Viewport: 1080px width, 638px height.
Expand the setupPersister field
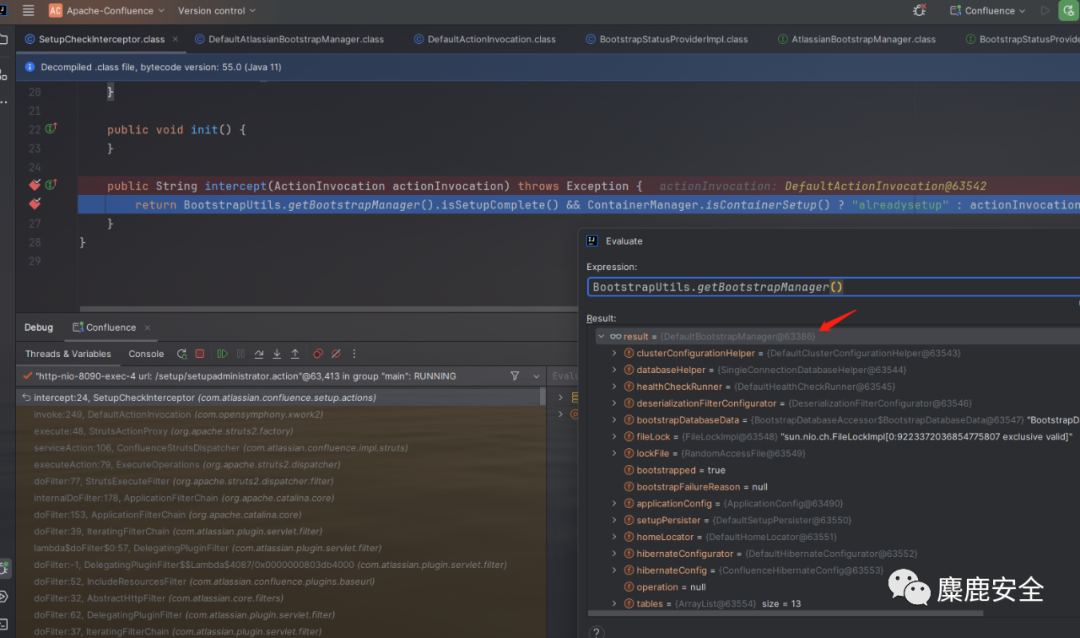pyautogui.click(x=614, y=520)
